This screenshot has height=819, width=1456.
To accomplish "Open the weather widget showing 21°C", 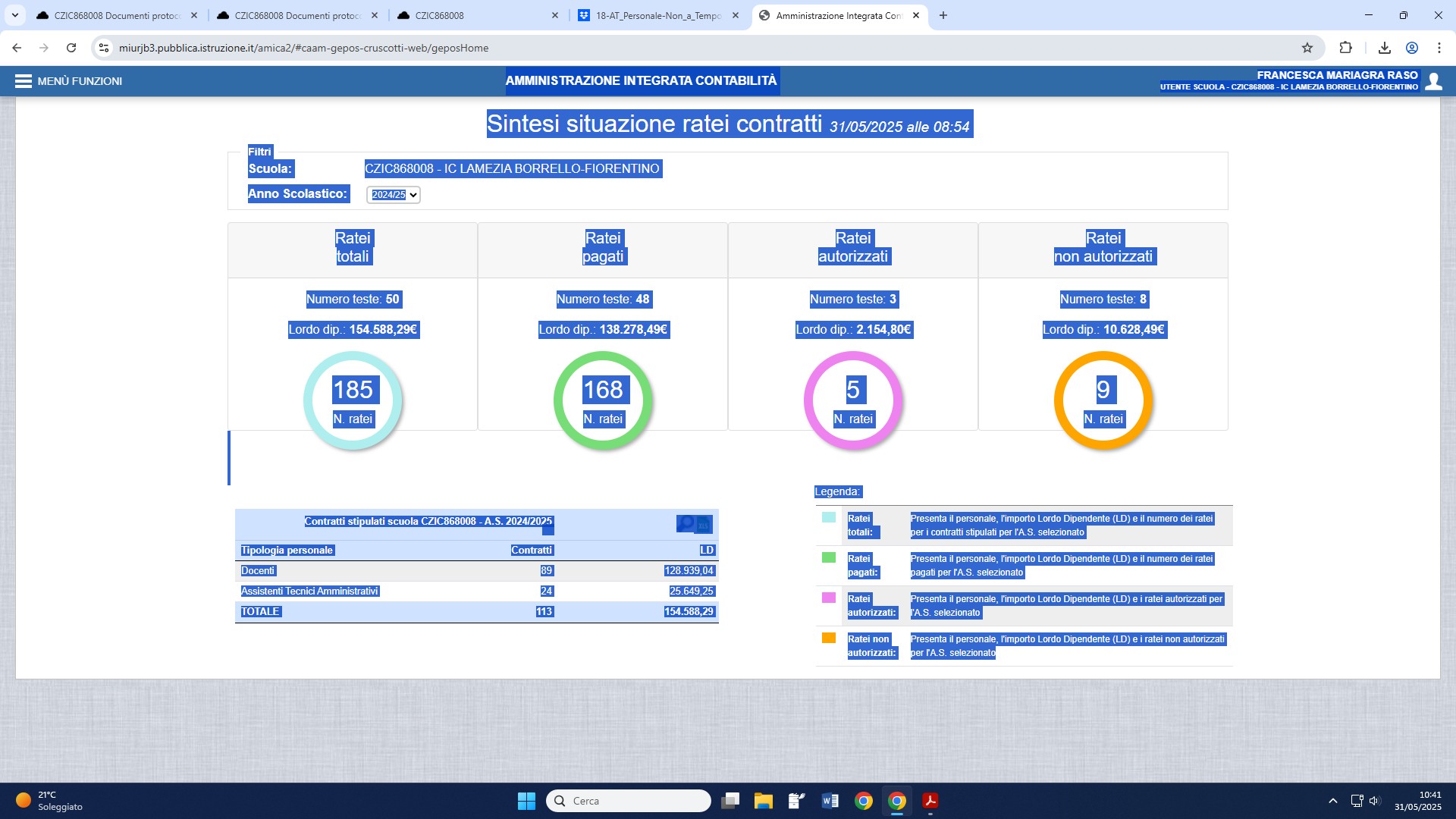I will tap(49, 801).
